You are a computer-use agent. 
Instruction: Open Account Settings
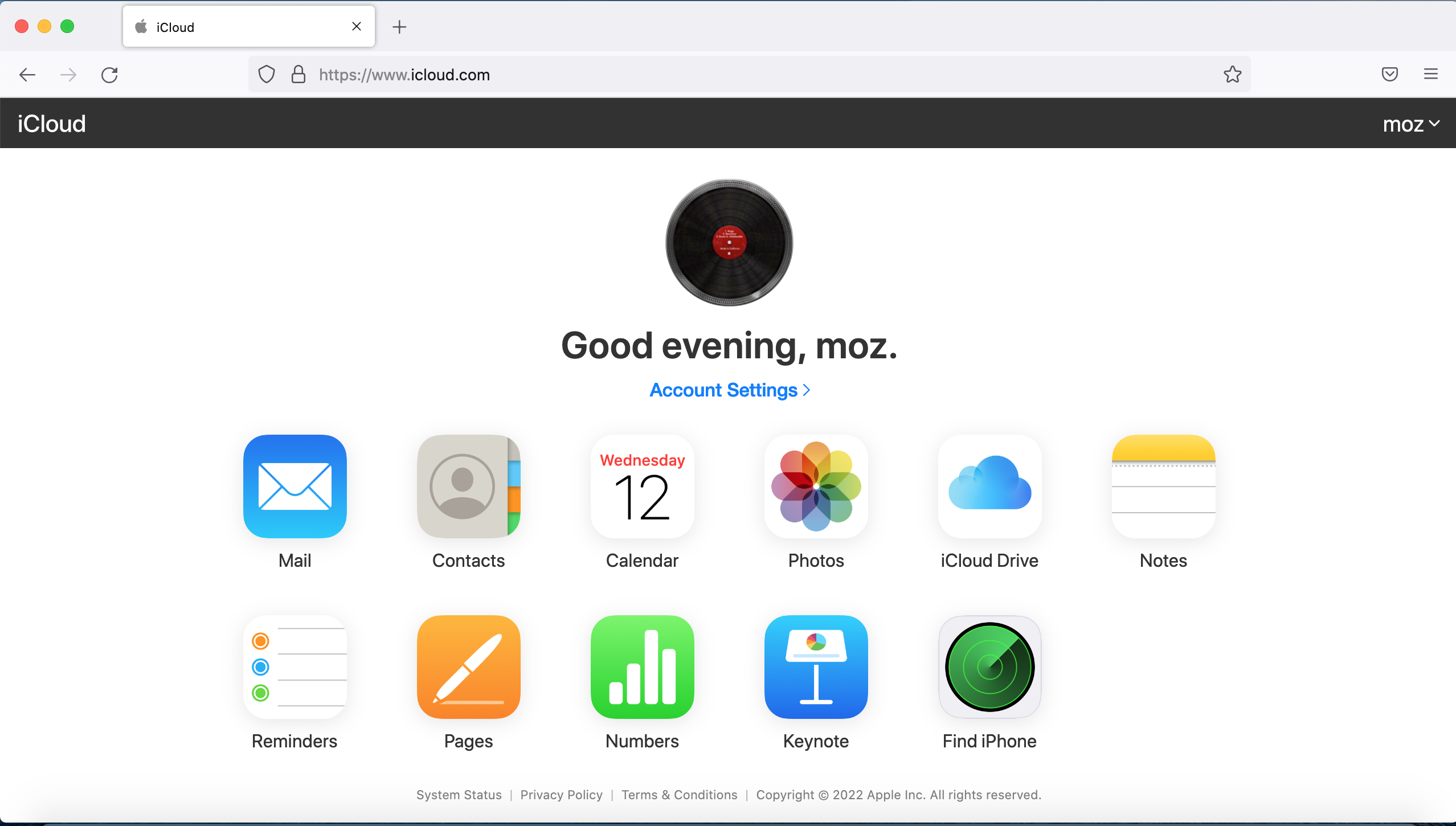click(729, 390)
